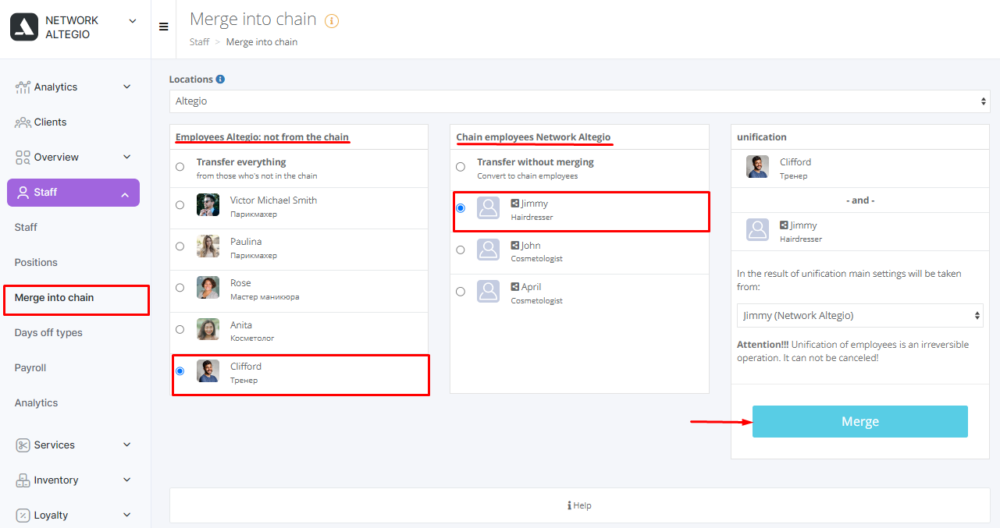The width and height of the screenshot is (1000, 528).
Task: Toggle the hamburger sidebar menu icon
Action: (163, 27)
